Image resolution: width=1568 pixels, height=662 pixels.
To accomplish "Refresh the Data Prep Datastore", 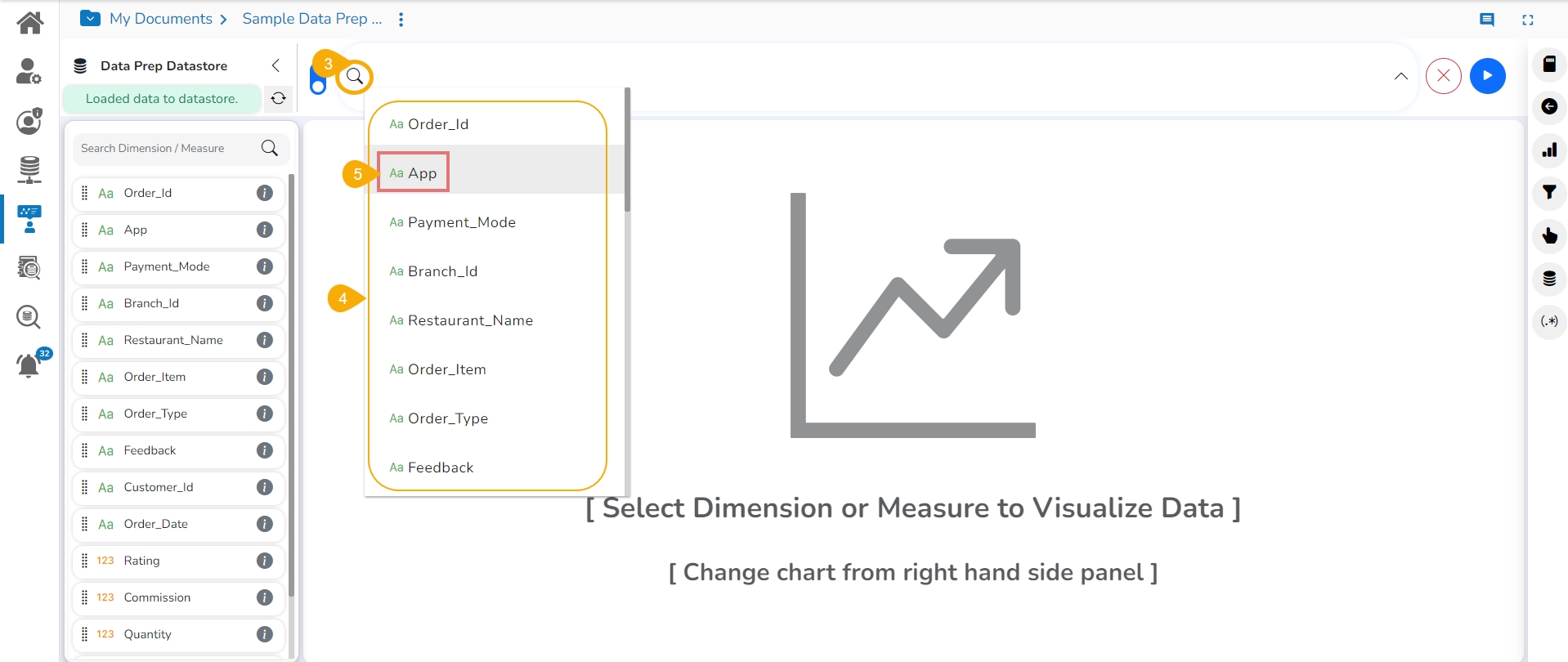I will click(x=278, y=99).
